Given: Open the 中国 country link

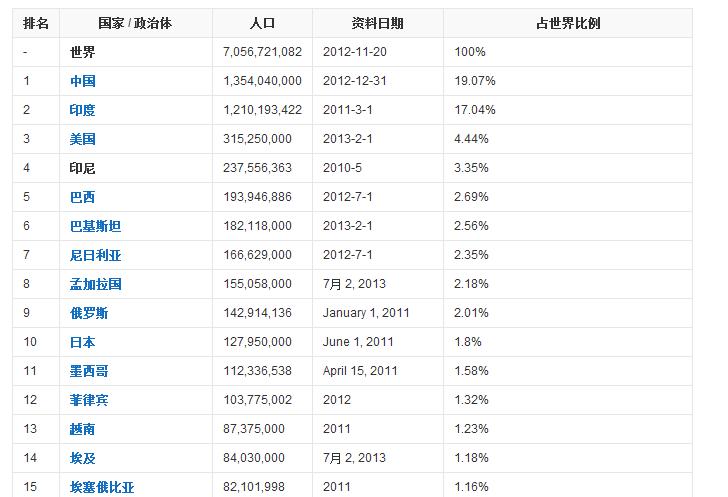Looking at the screenshot, I should tap(83, 81).
